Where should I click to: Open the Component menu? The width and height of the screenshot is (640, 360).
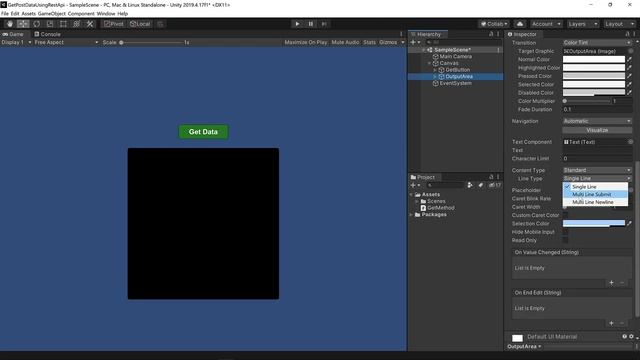point(81,13)
